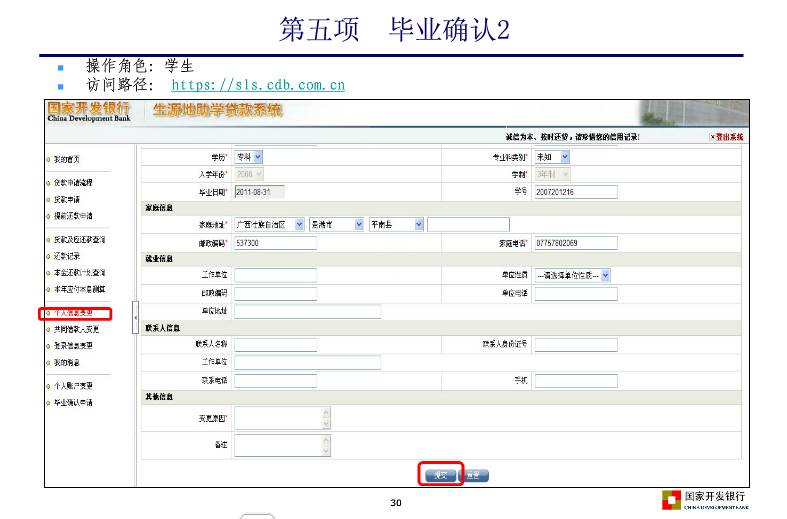This screenshot has height=519, width=787.
Task: Click into the 学号 field
Action: (x=575, y=191)
